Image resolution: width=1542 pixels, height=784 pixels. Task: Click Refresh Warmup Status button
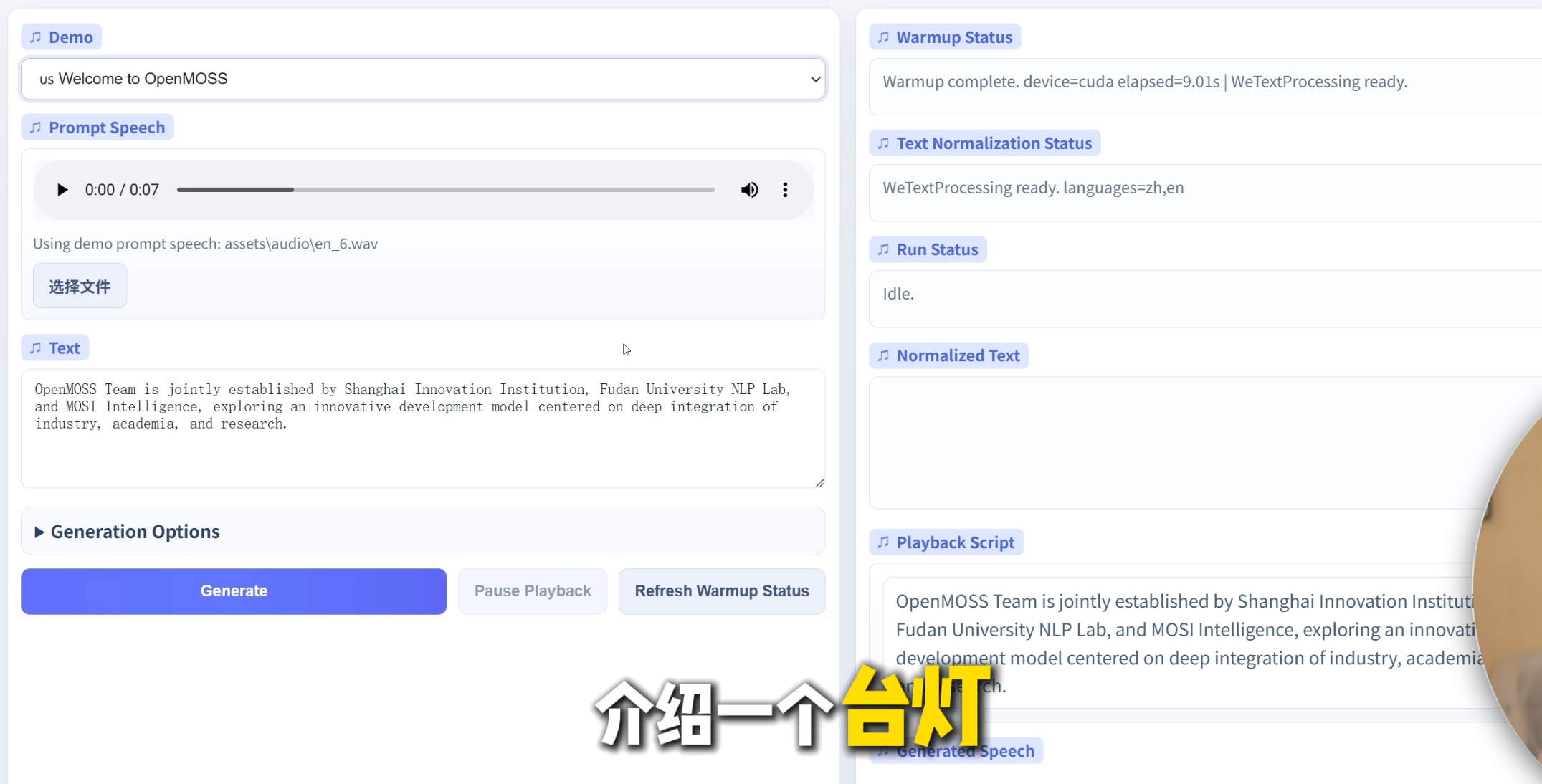722,591
